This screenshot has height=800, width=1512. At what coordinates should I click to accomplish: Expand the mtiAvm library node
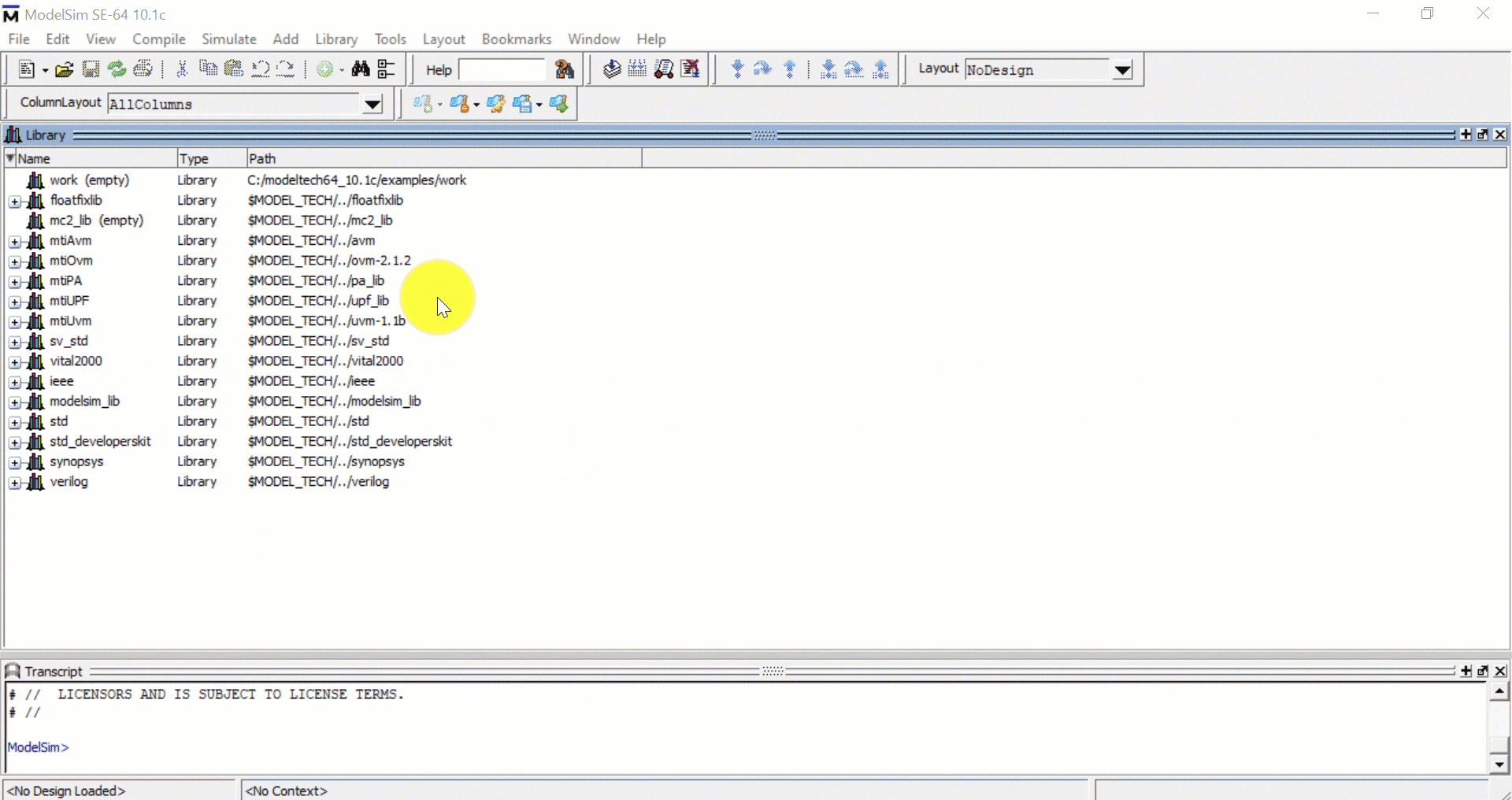pyautogui.click(x=15, y=242)
